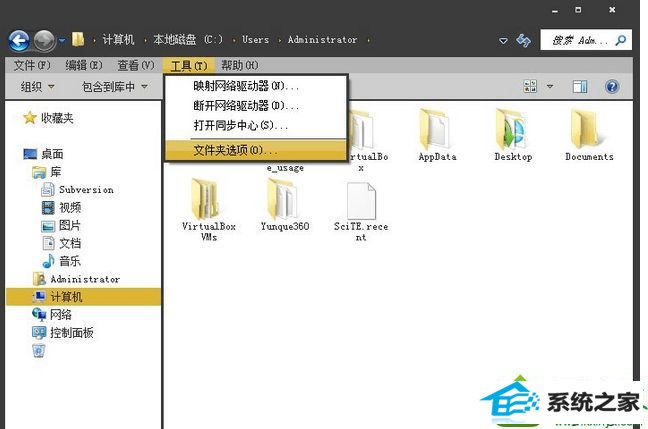Click the magnifier search icon
This screenshot has height=429, width=648.
620,40
